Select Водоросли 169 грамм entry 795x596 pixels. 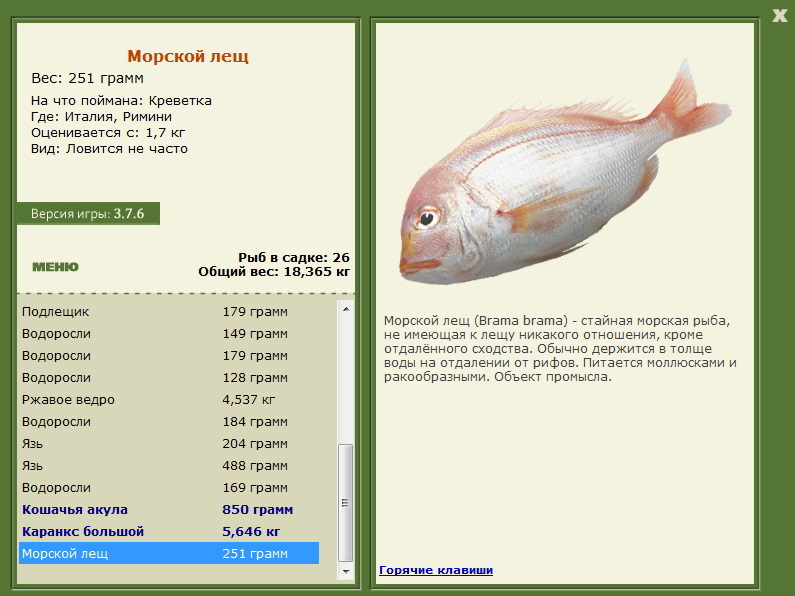[x=169, y=488]
